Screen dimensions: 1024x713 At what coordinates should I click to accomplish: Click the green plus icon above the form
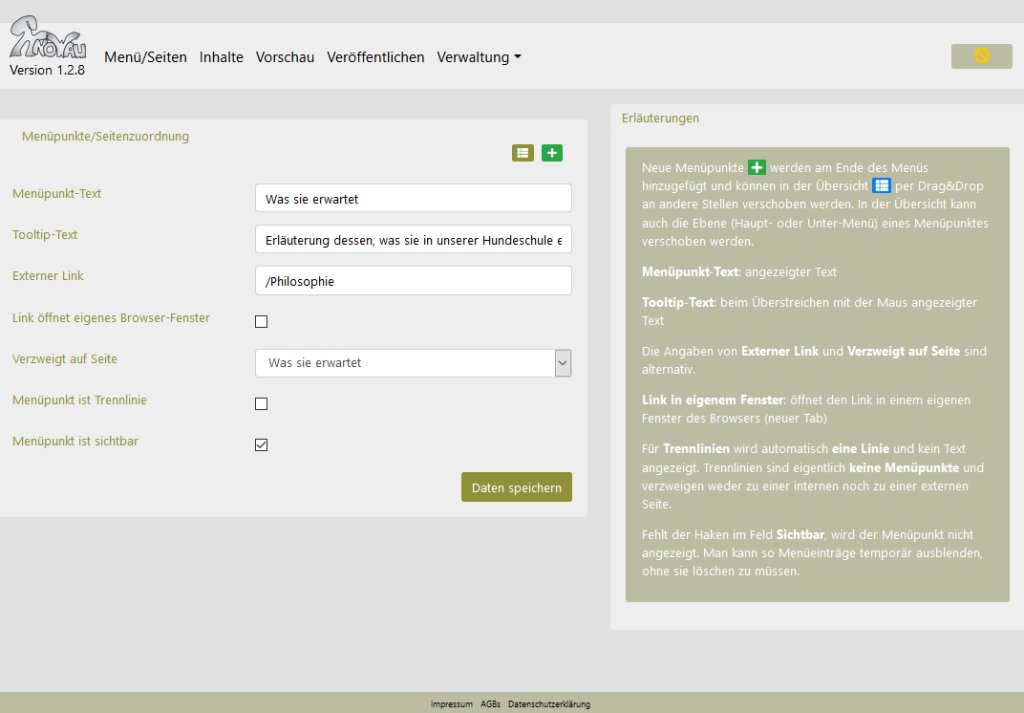point(552,153)
